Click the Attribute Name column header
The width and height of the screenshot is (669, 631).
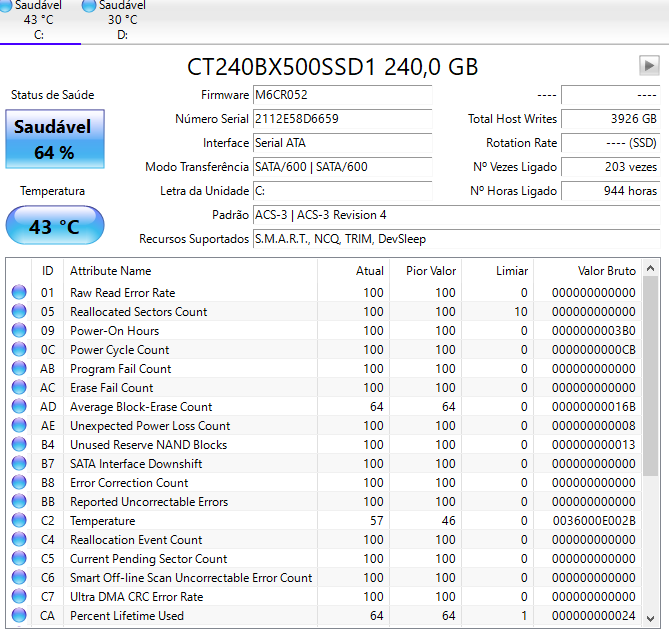pyautogui.click(x=190, y=271)
